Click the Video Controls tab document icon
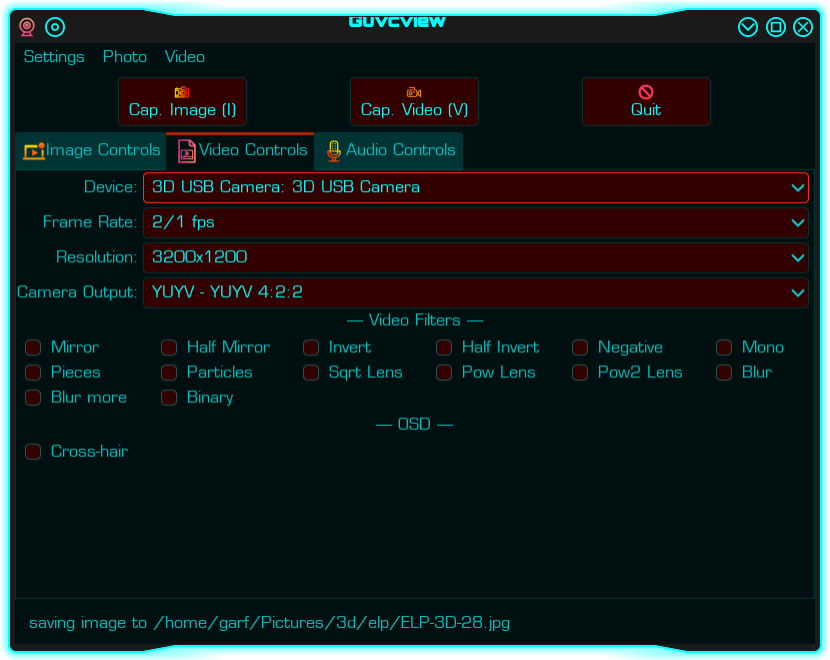This screenshot has width=830, height=660. [x=186, y=150]
